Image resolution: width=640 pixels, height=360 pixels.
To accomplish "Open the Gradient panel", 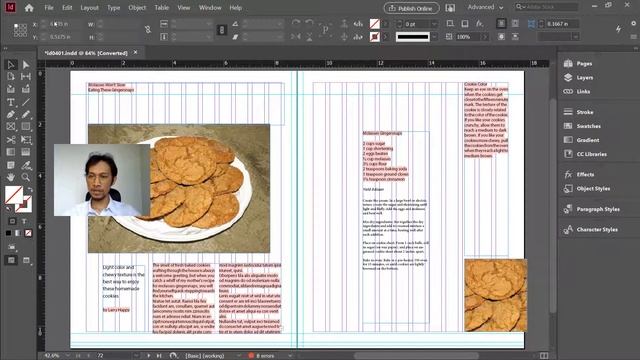I will click(588, 140).
